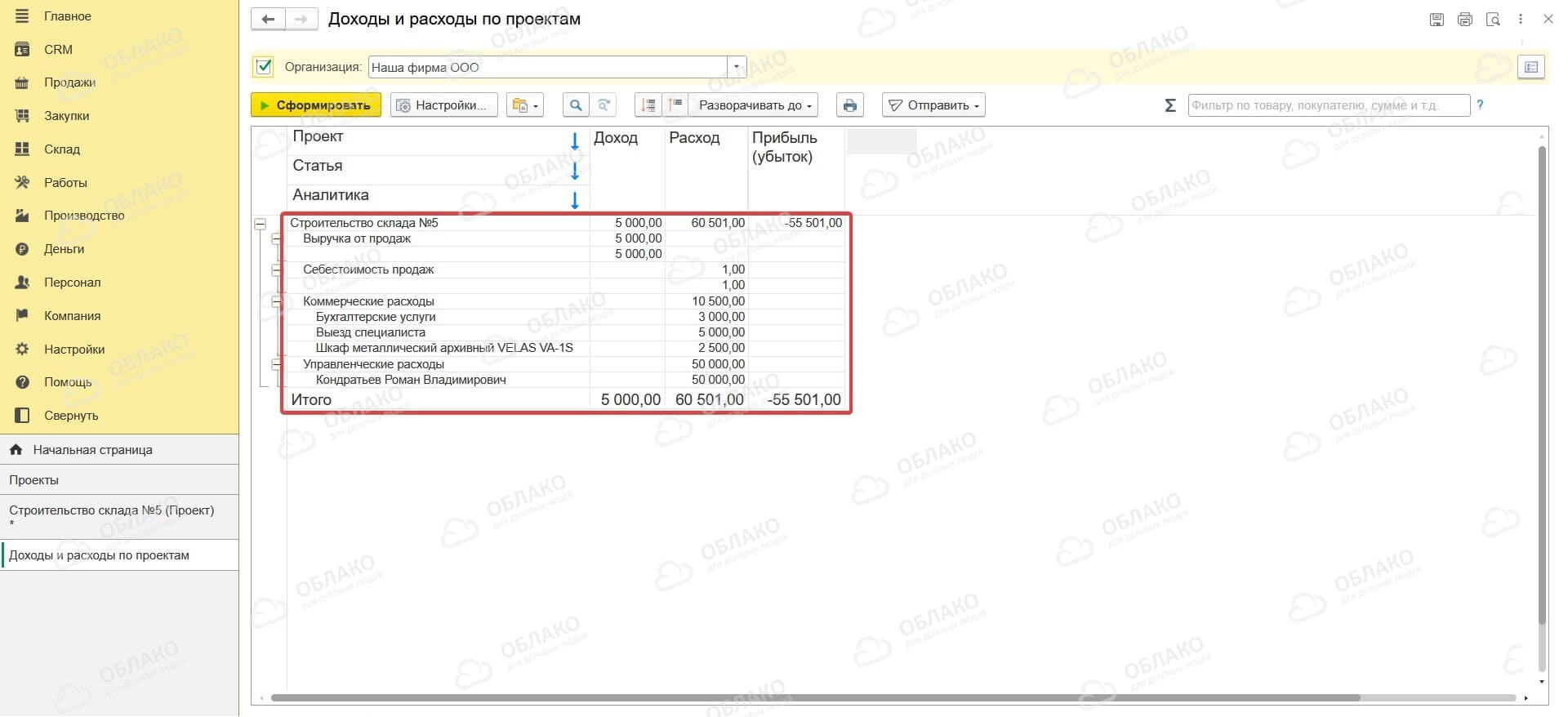Click the Закупки cart icon

(x=22, y=116)
